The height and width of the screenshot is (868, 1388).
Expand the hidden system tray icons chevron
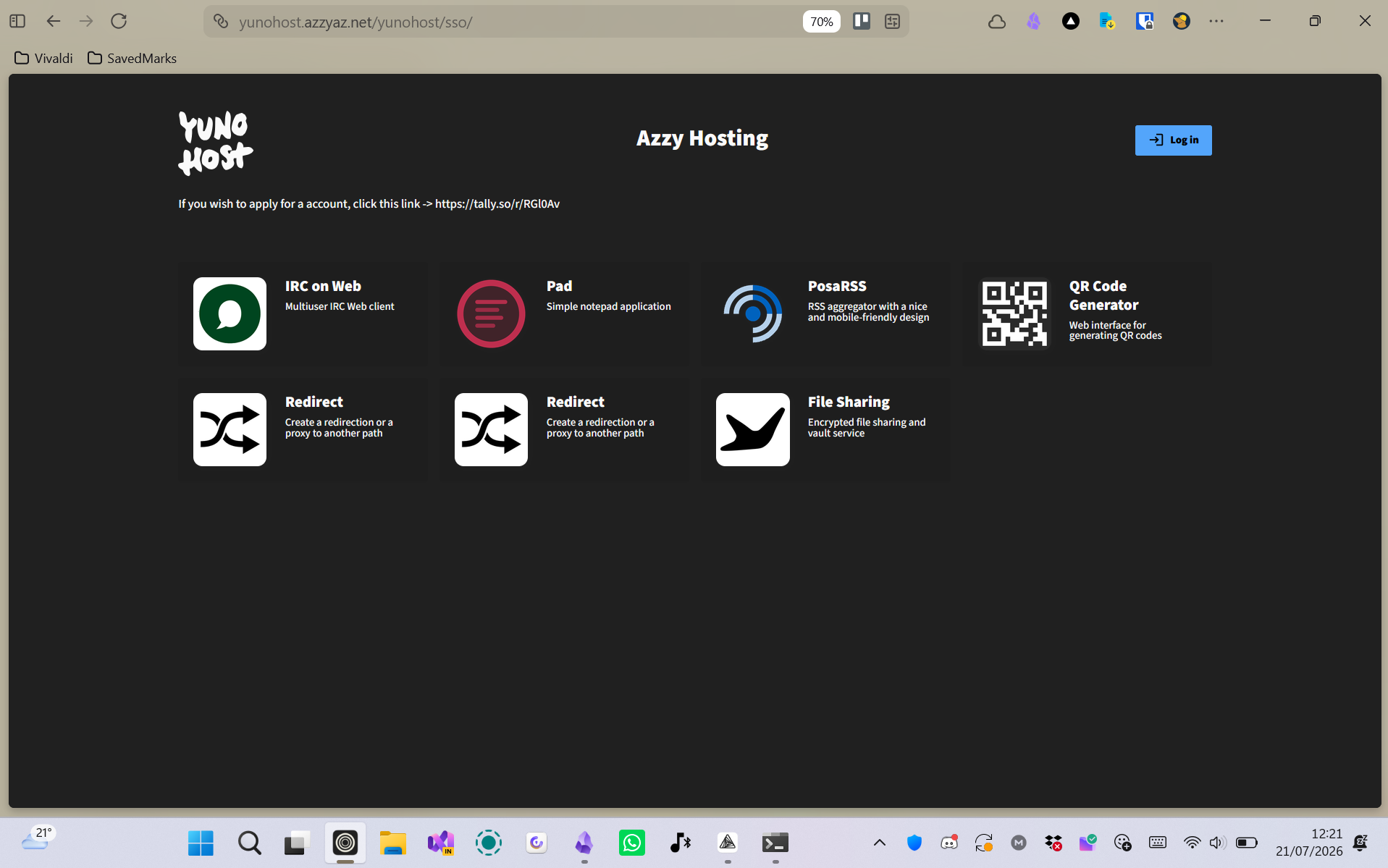click(880, 843)
